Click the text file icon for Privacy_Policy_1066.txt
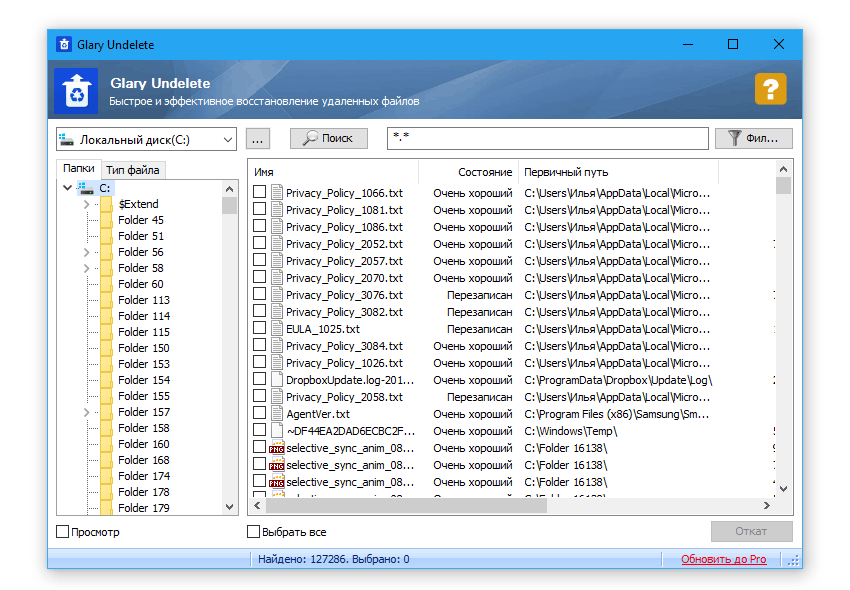 click(x=277, y=193)
